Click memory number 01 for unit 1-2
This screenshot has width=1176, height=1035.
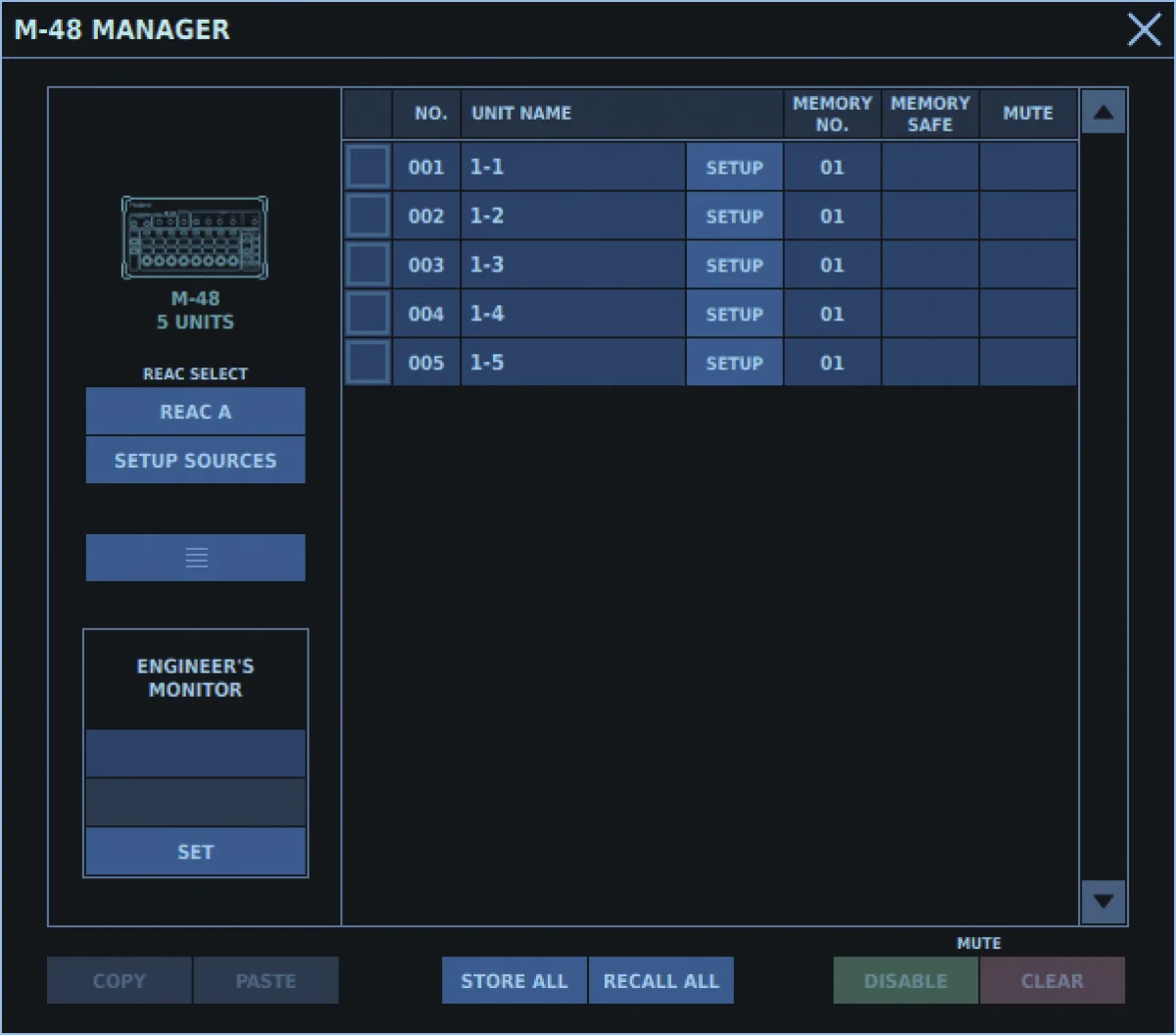(x=832, y=216)
